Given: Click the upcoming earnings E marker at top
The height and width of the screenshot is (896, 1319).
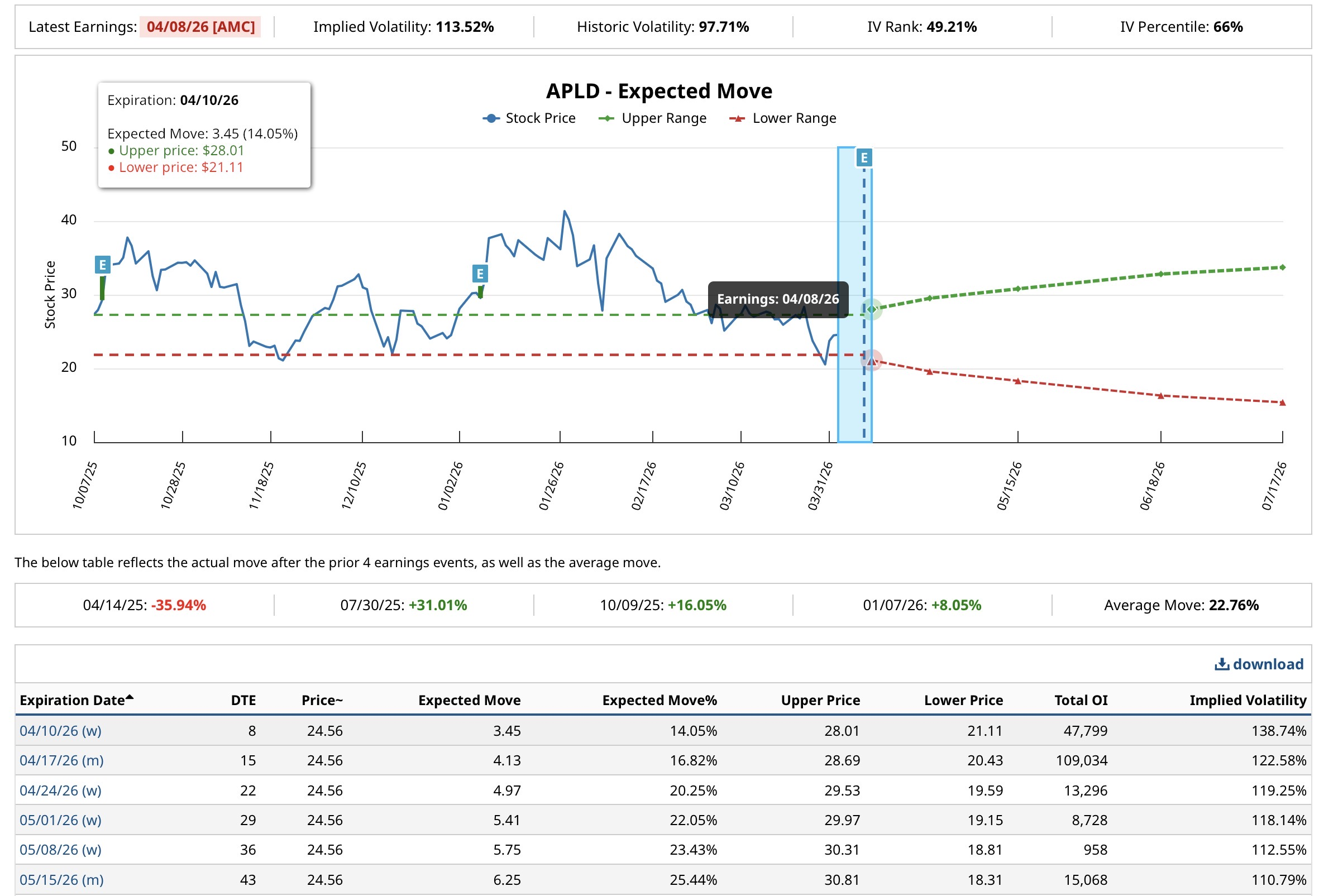Looking at the screenshot, I should point(864,158).
